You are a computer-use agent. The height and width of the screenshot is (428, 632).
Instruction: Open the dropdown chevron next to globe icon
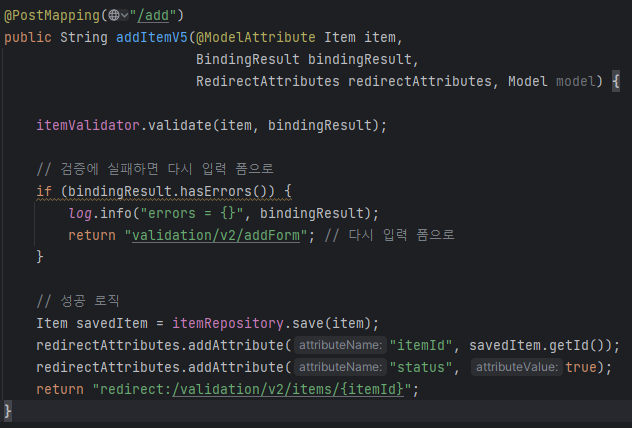coord(125,15)
